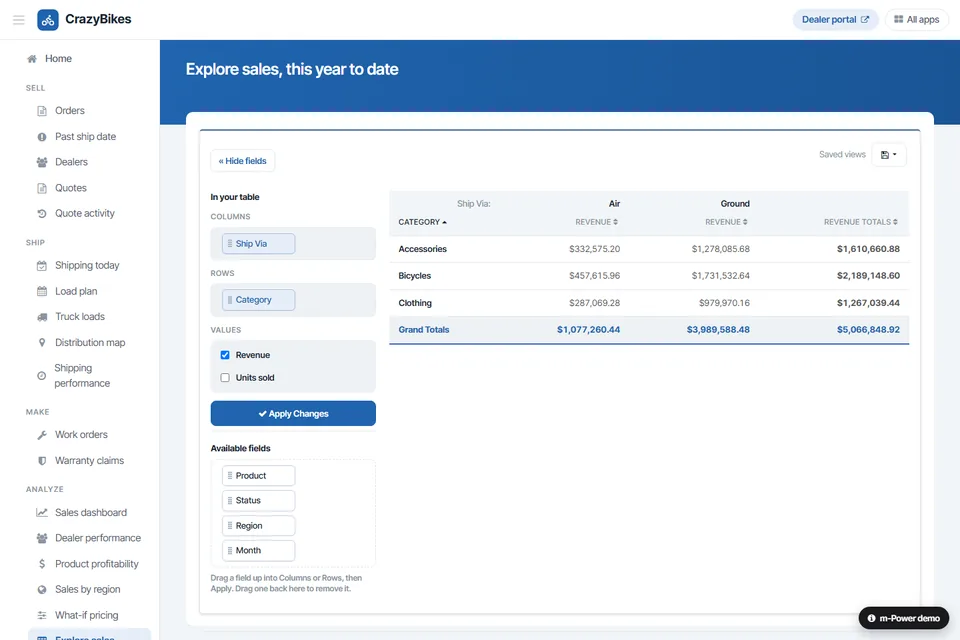960x640 pixels.
Task: Sort by the CATEGORY column header
Action: (x=422, y=222)
